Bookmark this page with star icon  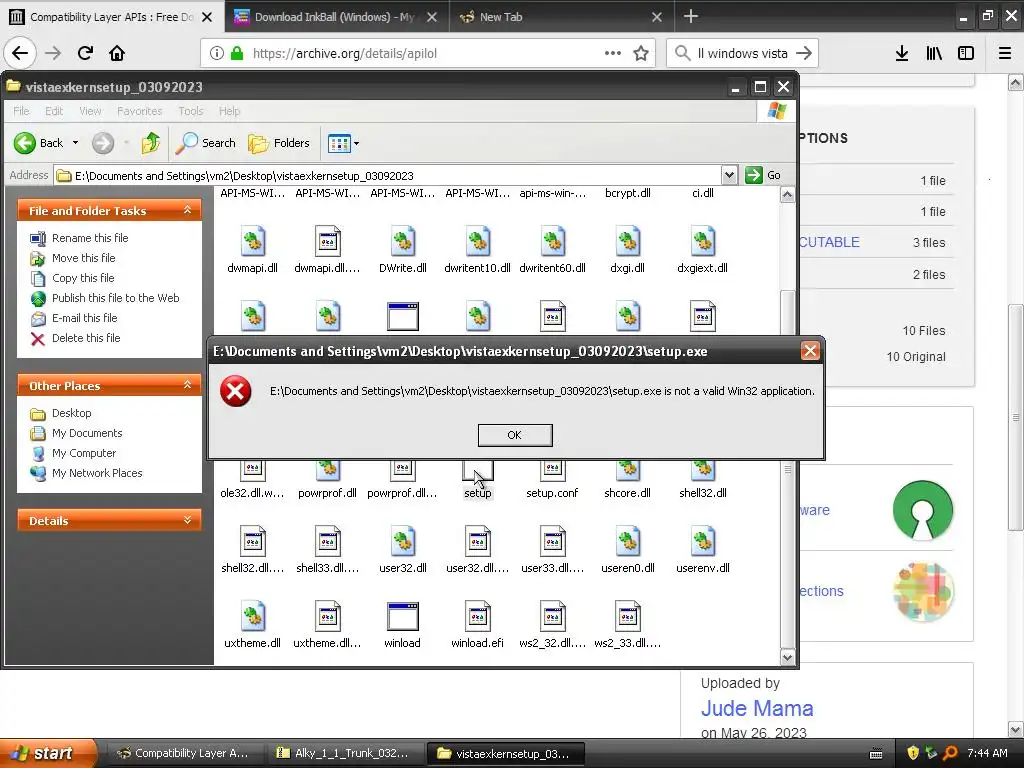coord(641,53)
